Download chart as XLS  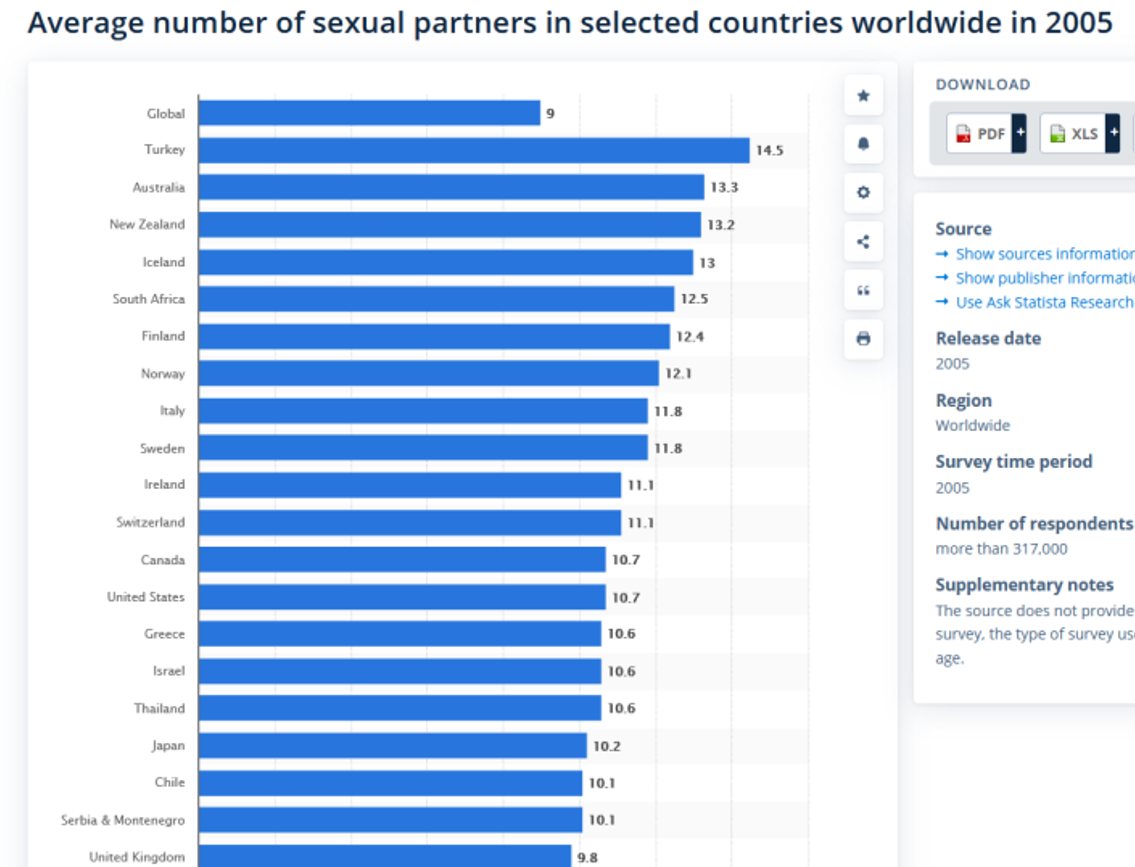[x=1073, y=133]
